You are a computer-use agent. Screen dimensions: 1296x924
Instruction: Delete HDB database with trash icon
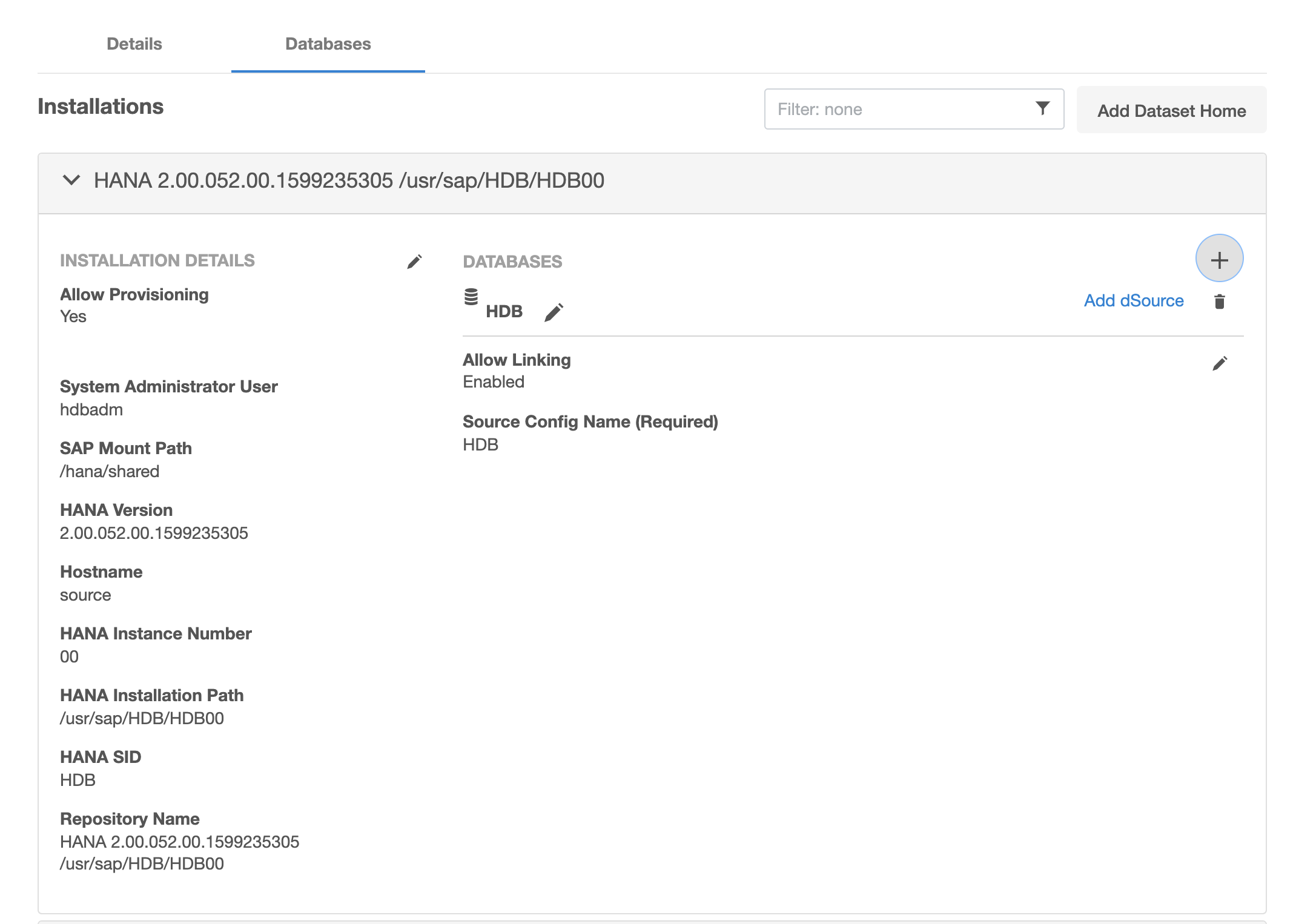click(1220, 302)
